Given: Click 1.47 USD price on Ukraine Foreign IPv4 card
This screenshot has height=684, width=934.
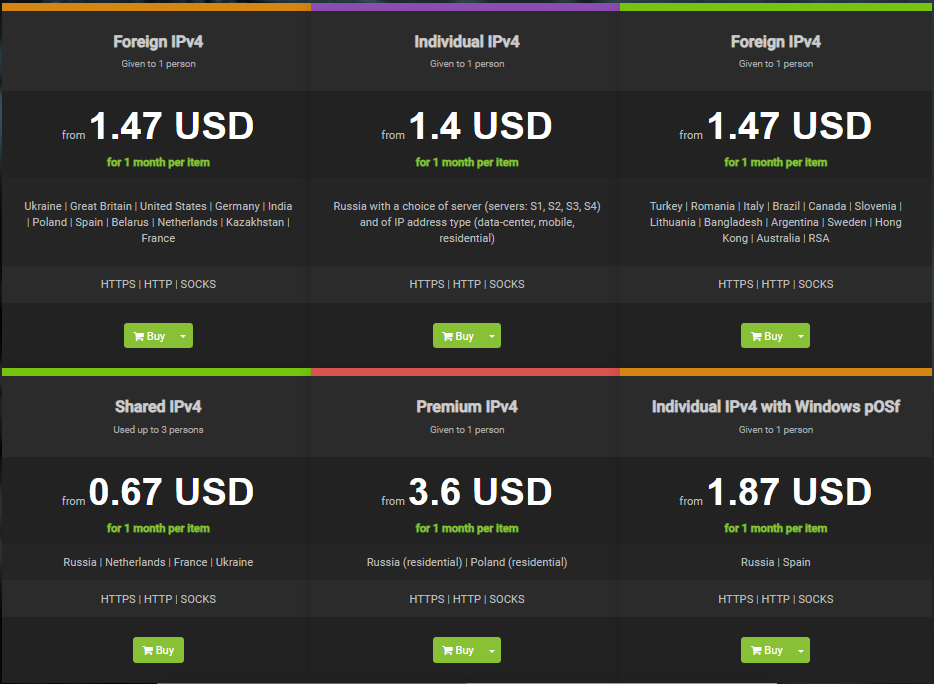Looking at the screenshot, I should [x=172, y=126].
